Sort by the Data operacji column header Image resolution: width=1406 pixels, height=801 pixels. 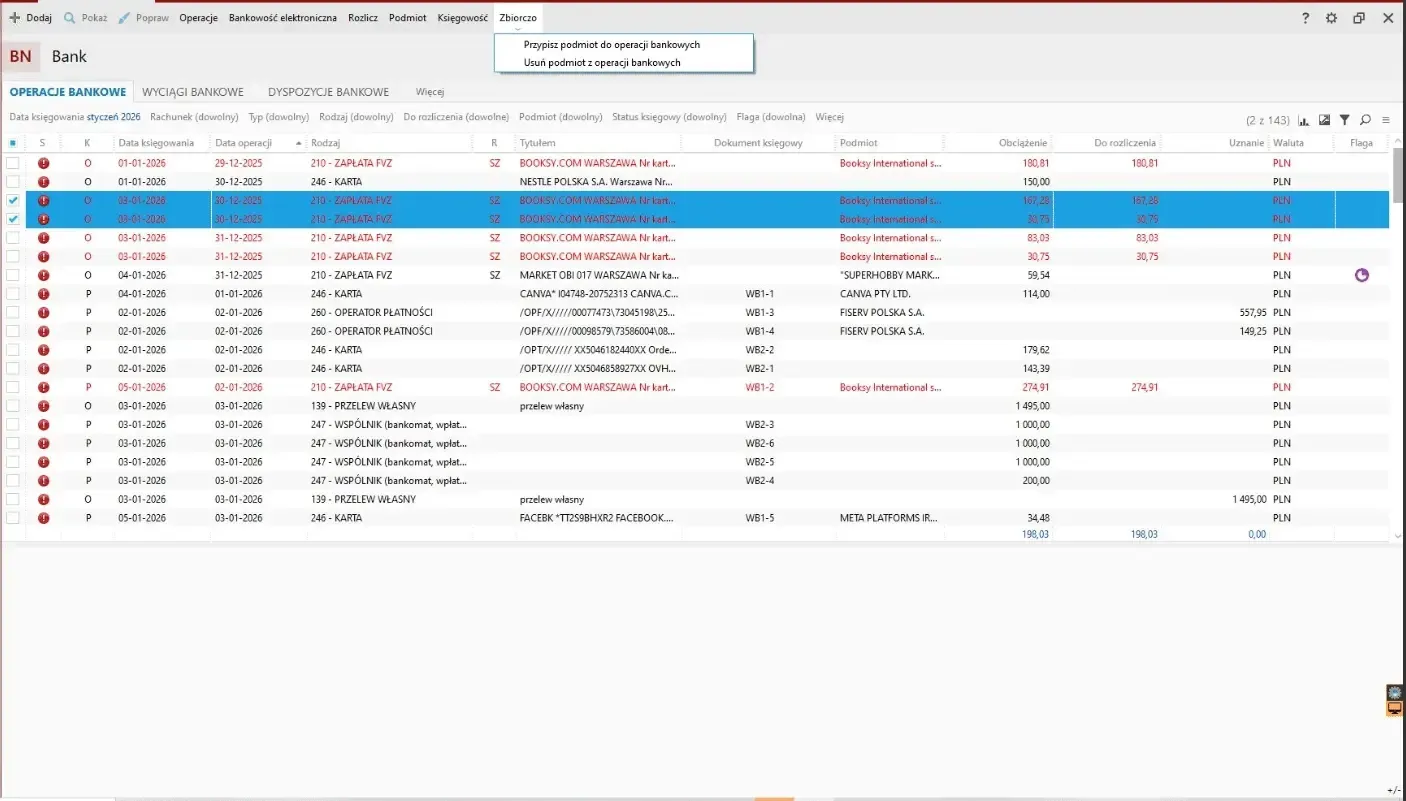(x=244, y=143)
